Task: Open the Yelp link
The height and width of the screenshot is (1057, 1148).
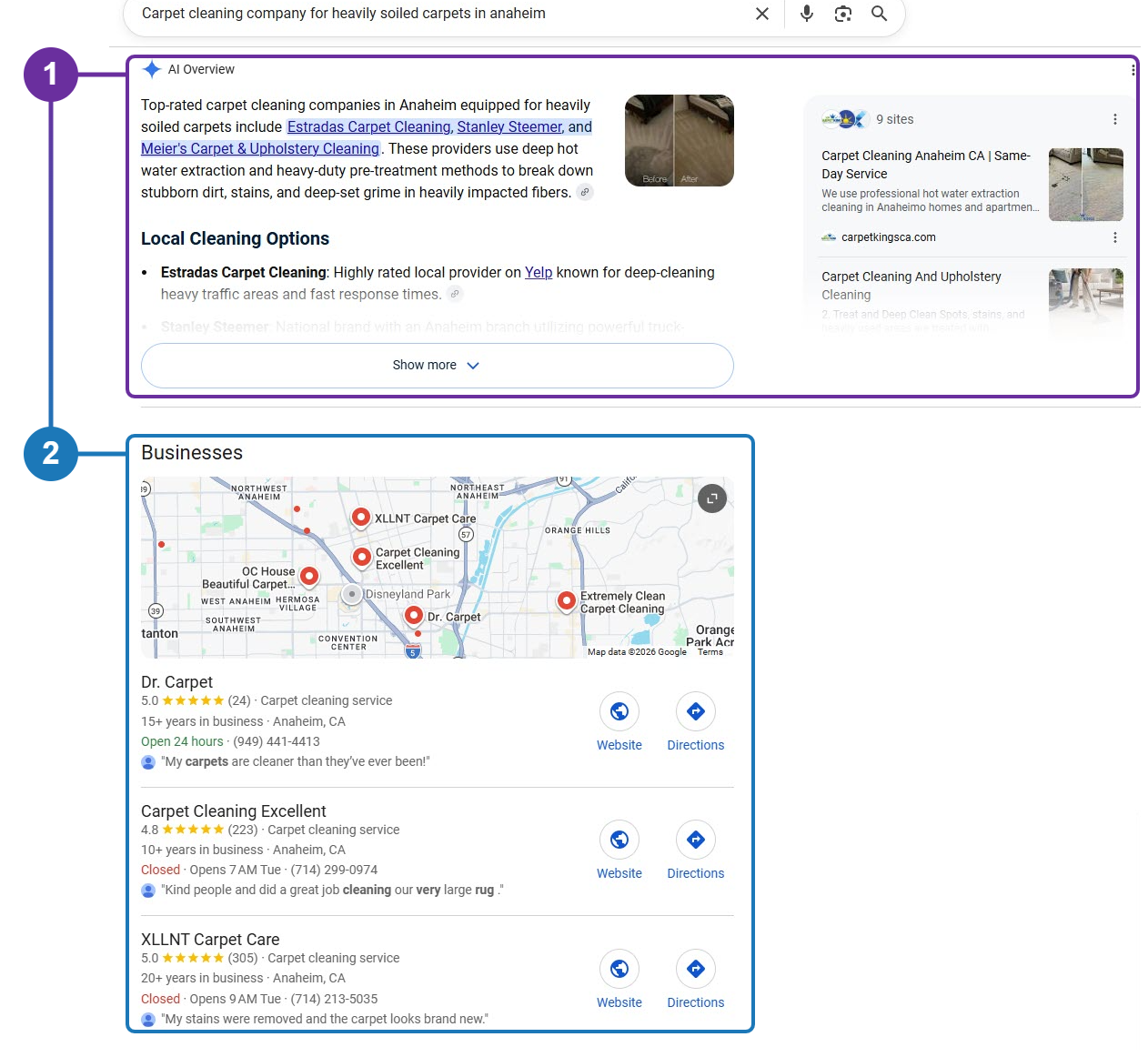Action: 539,272
